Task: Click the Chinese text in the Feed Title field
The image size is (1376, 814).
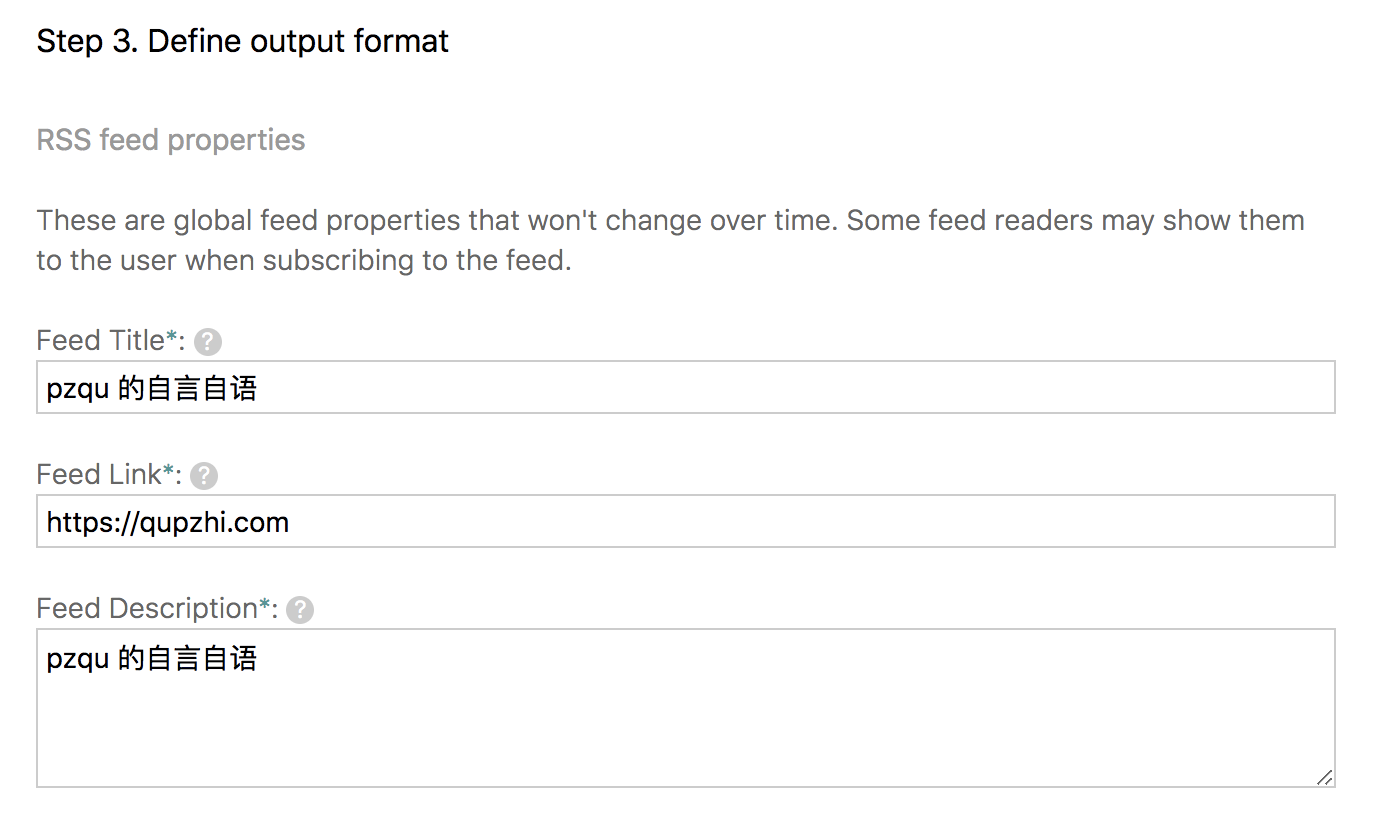Action: pos(188,388)
